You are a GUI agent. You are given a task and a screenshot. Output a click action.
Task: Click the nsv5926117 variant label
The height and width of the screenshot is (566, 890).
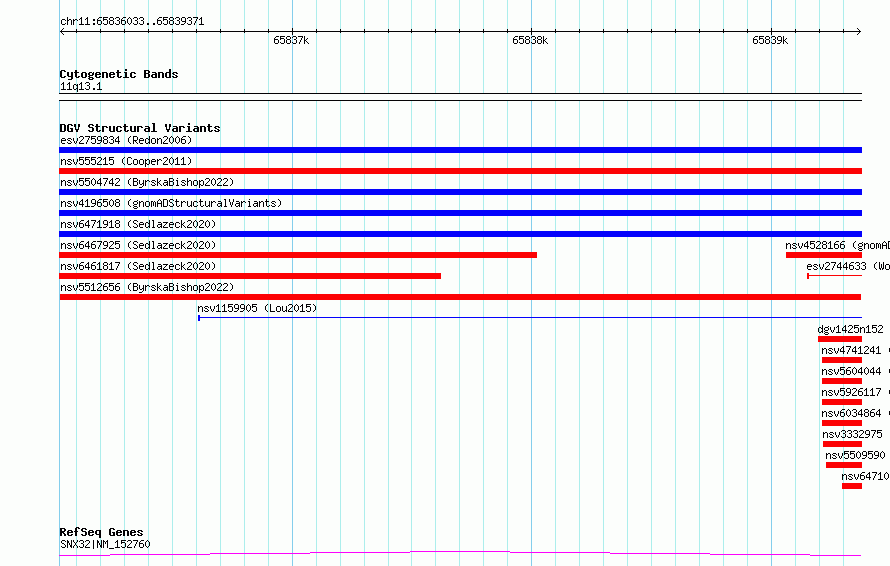pos(851,392)
